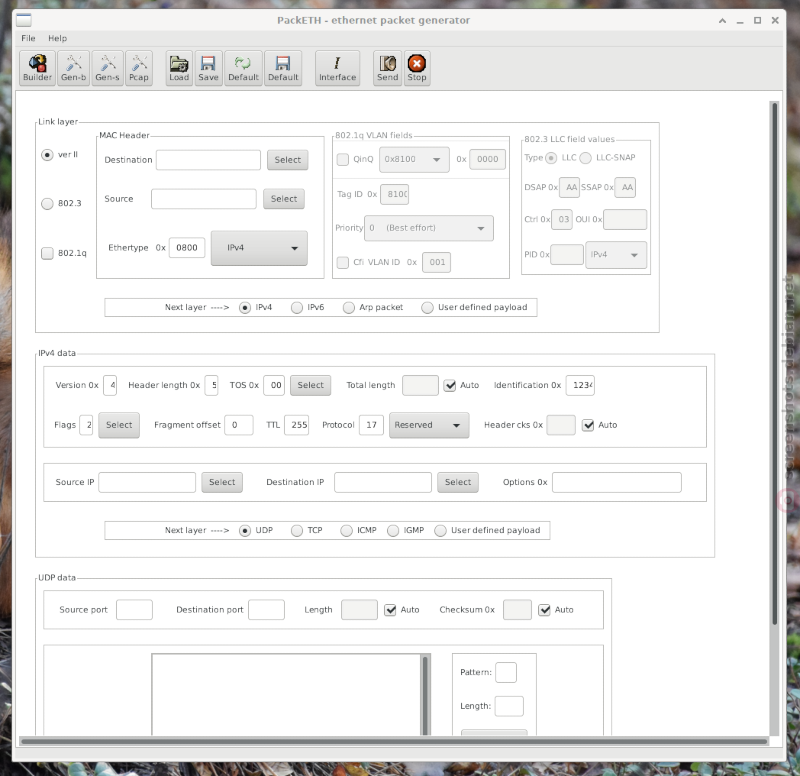The width and height of the screenshot is (800, 776).
Task: Open the Priority Best effort dropdown
Action: [x=429, y=228]
